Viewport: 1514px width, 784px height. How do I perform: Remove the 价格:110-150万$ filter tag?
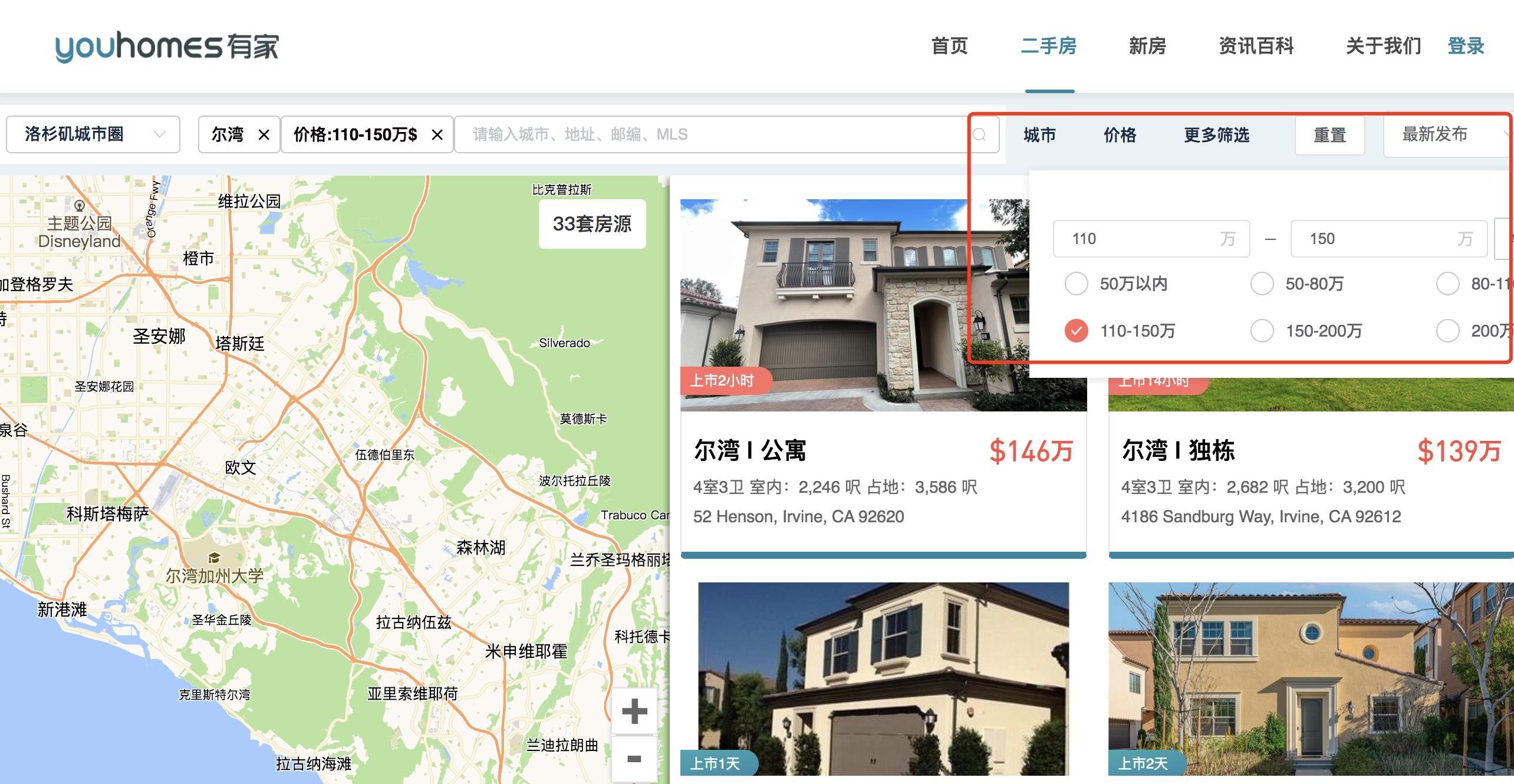(437, 135)
